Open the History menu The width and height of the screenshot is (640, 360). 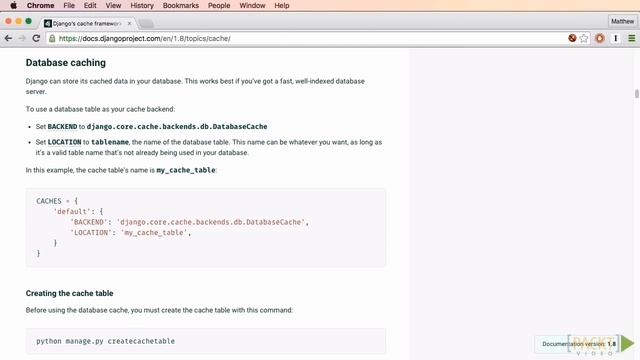tap(142, 5)
